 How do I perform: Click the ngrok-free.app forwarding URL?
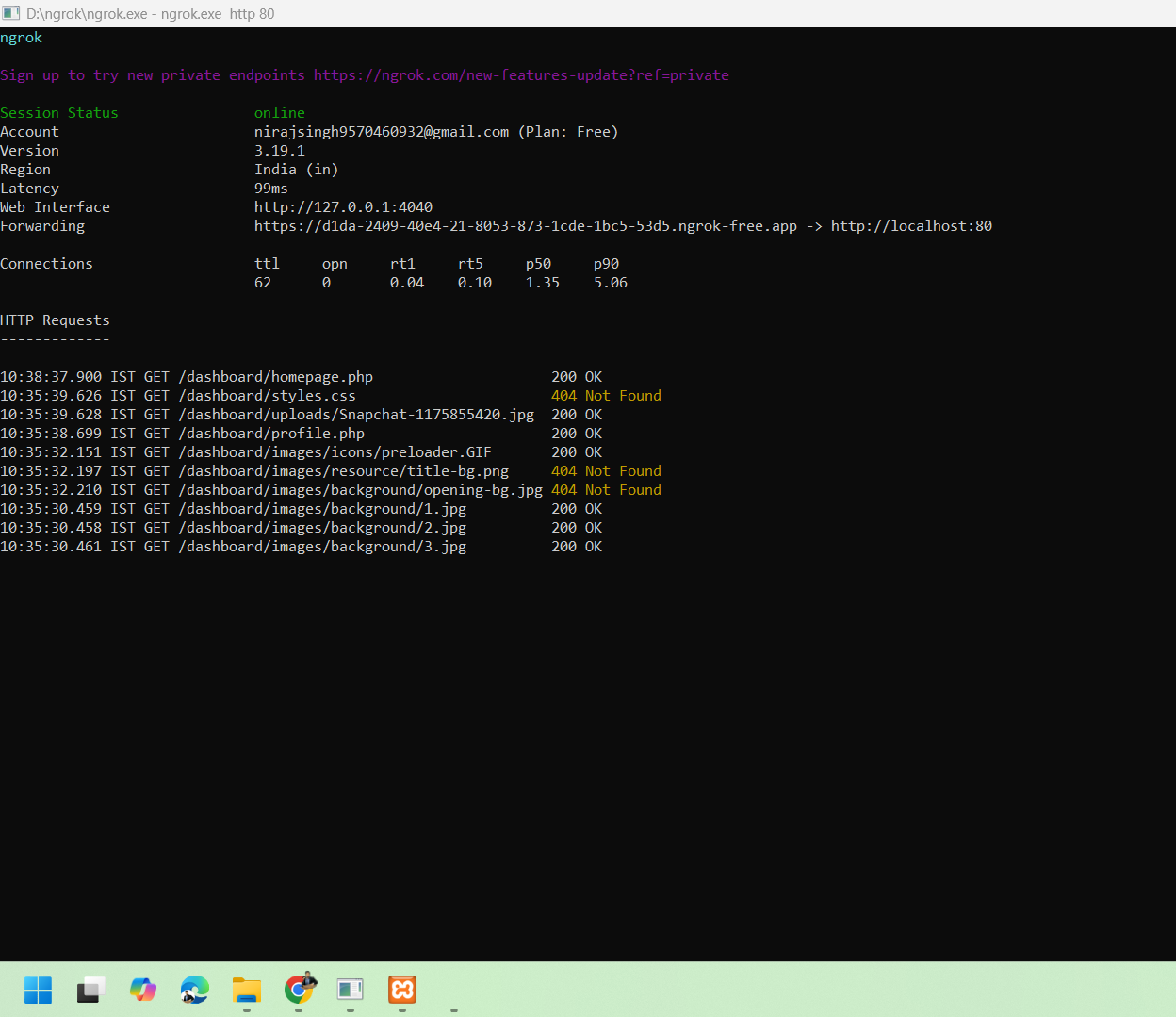click(x=526, y=226)
